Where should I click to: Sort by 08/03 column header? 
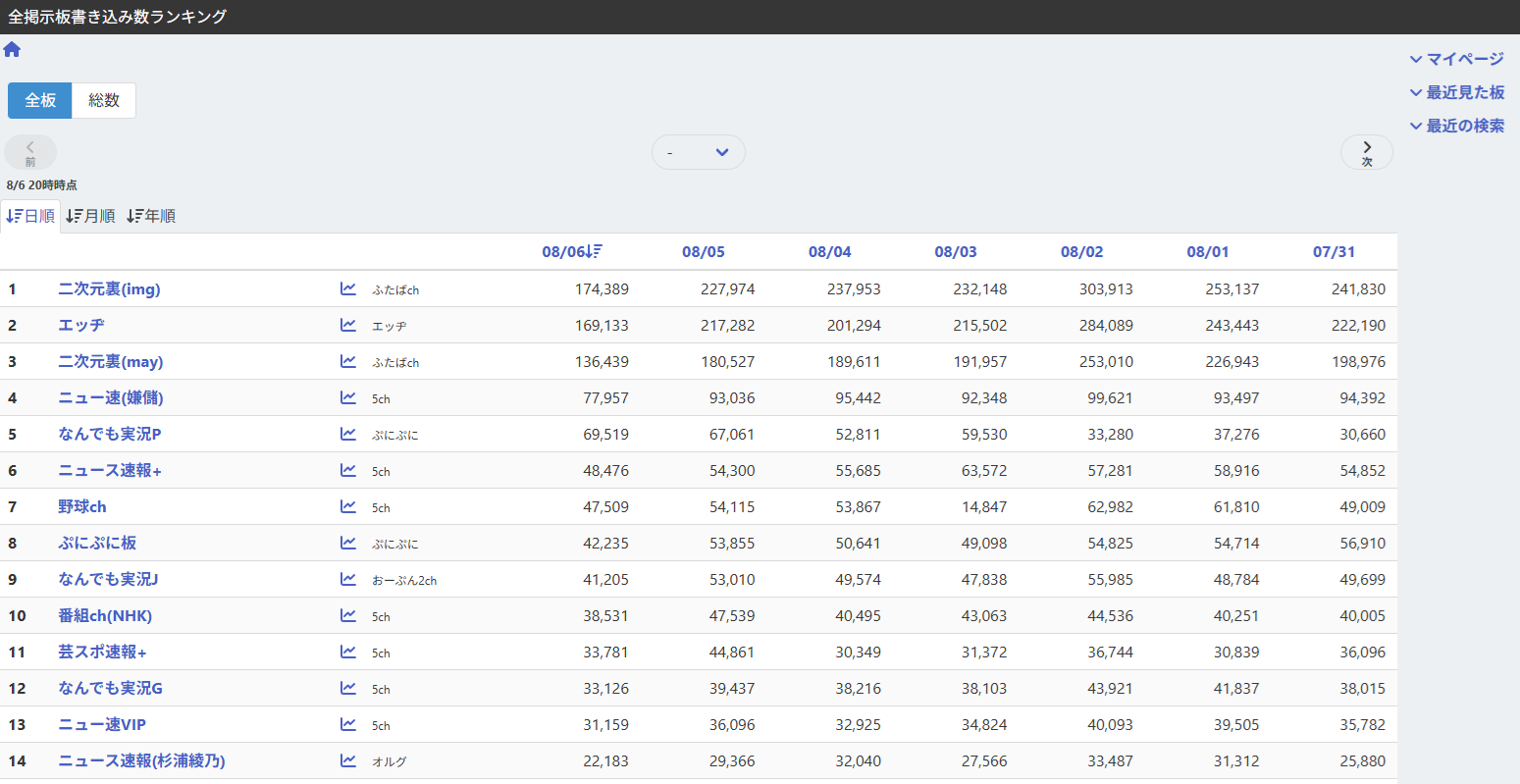pos(956,252)
